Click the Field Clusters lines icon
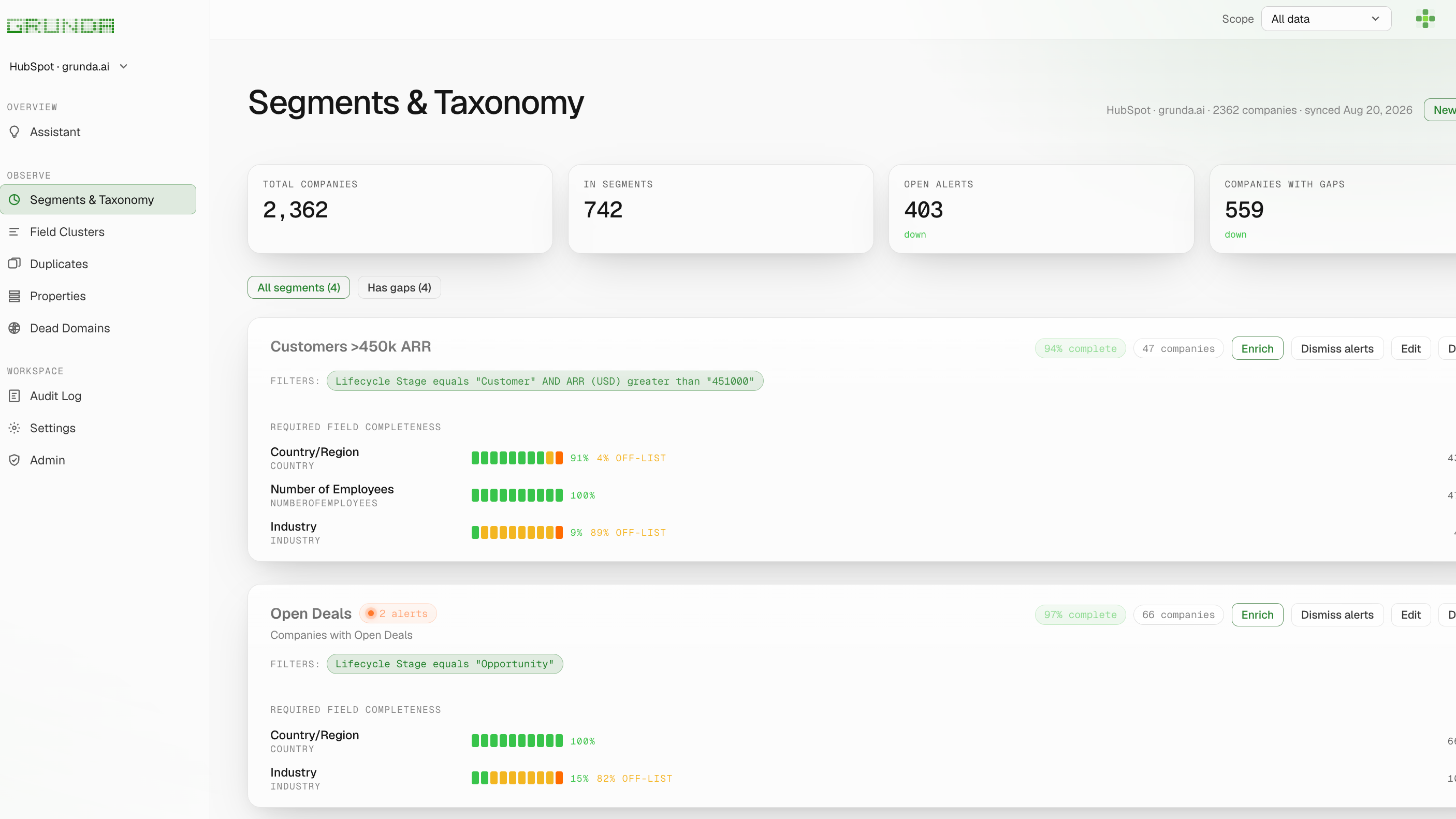This screenshot has width=1456, height=819. tap(14, 232)
